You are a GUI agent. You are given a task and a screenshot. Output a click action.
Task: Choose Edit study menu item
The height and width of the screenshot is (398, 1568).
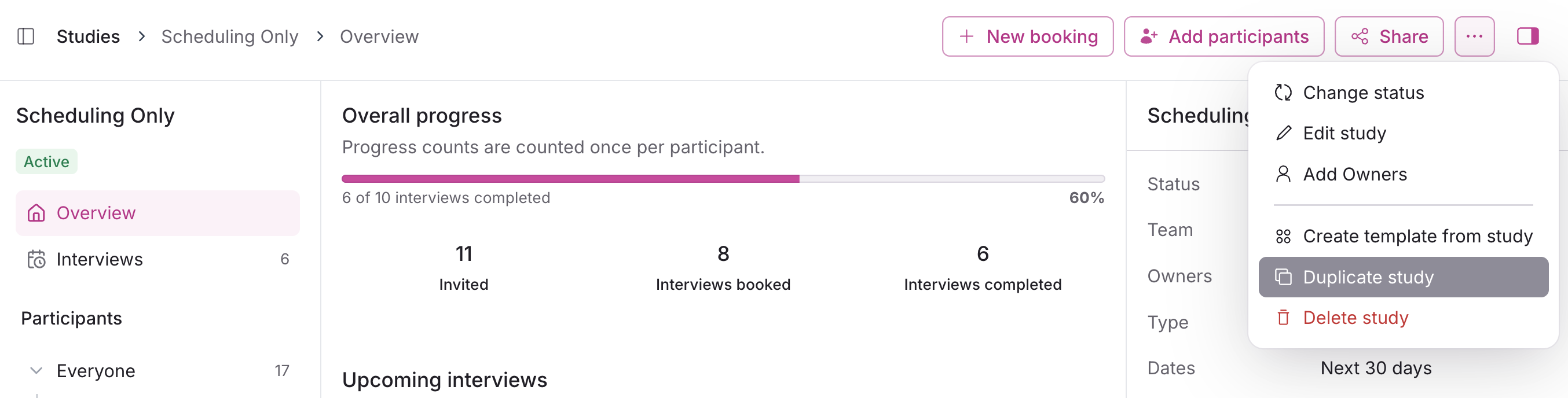tap(1344, 133)
